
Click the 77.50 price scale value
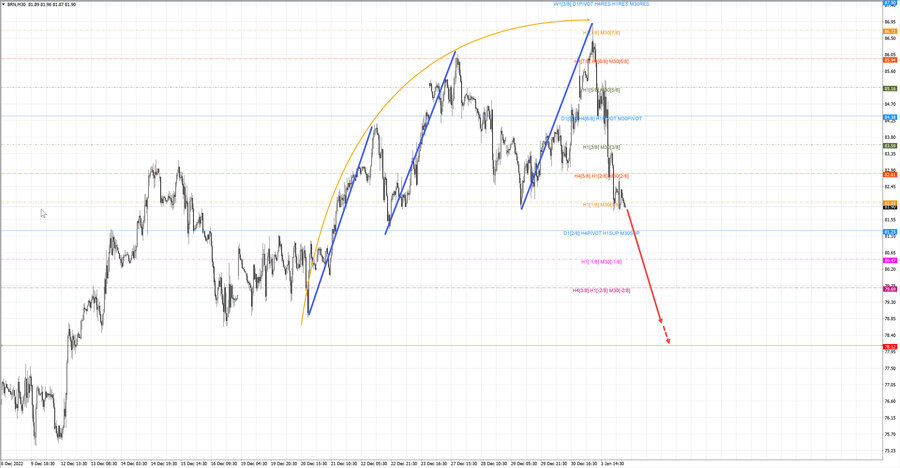click(890, 368)
